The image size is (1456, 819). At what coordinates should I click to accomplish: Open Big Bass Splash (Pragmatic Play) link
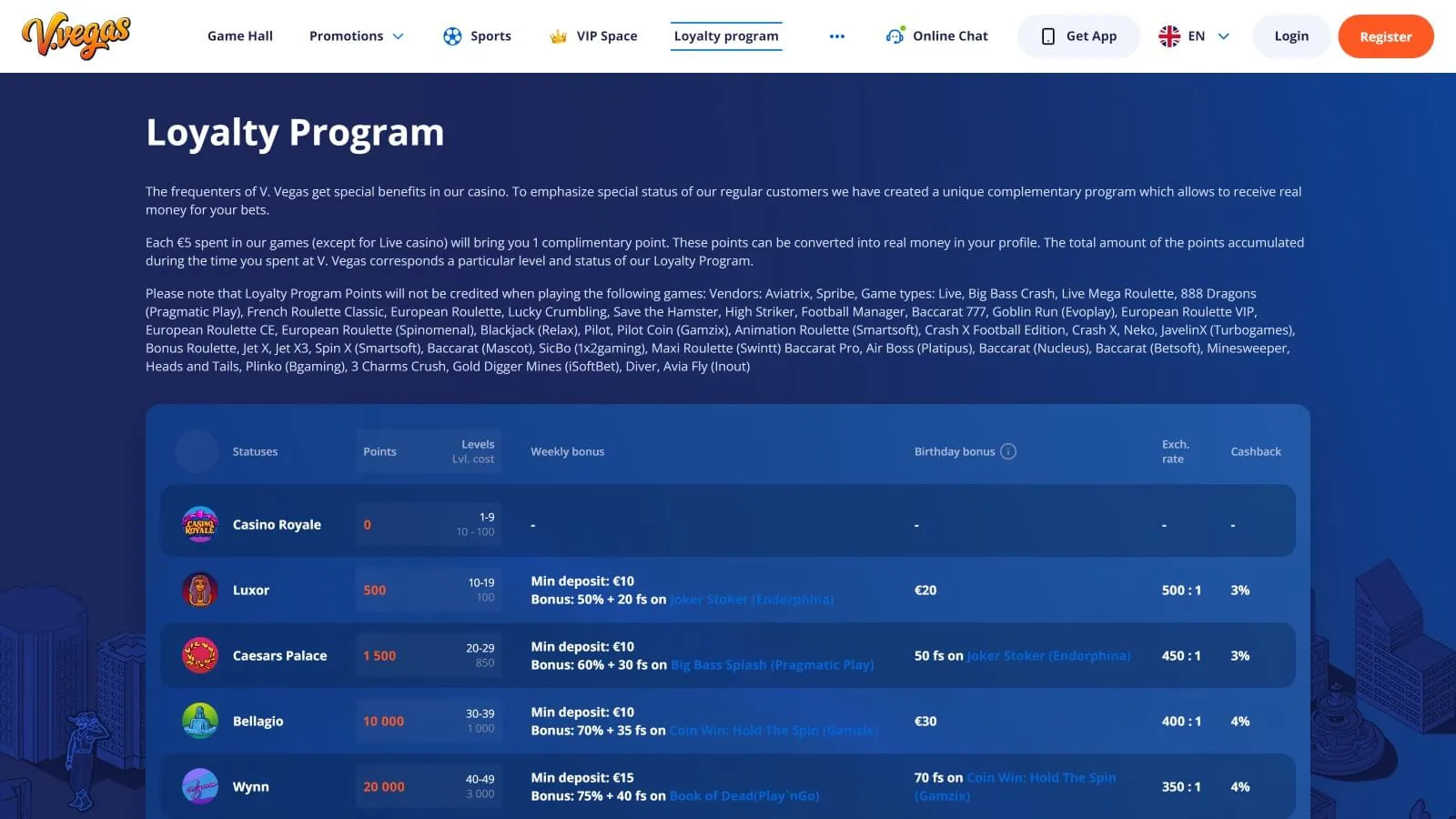772,665
